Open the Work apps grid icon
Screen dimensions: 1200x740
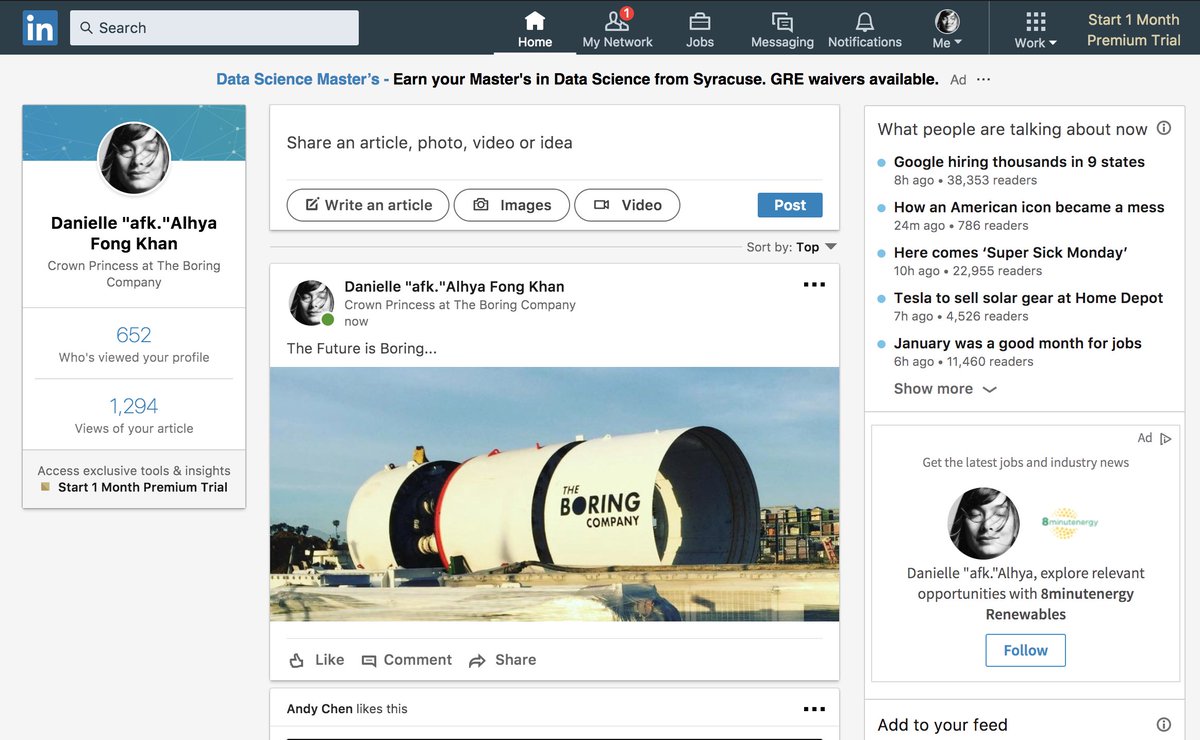pos(1036,21)
